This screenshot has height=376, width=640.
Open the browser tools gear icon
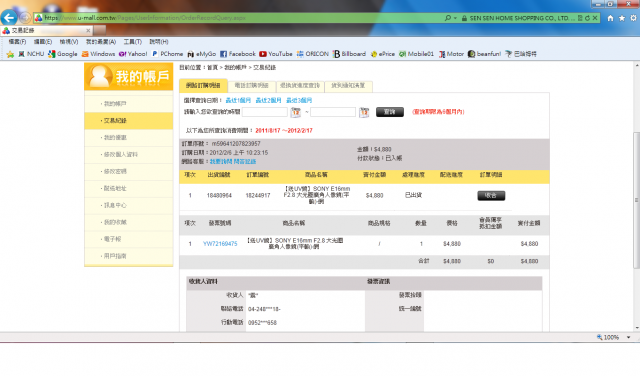tap(633, 18)
